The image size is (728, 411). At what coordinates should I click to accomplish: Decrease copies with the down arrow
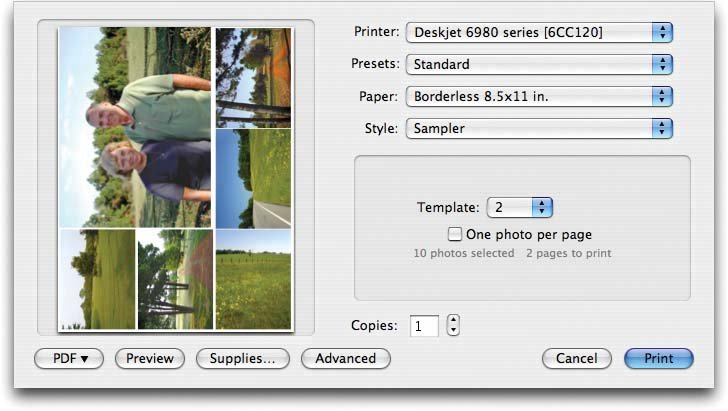(x=453, y=331)
